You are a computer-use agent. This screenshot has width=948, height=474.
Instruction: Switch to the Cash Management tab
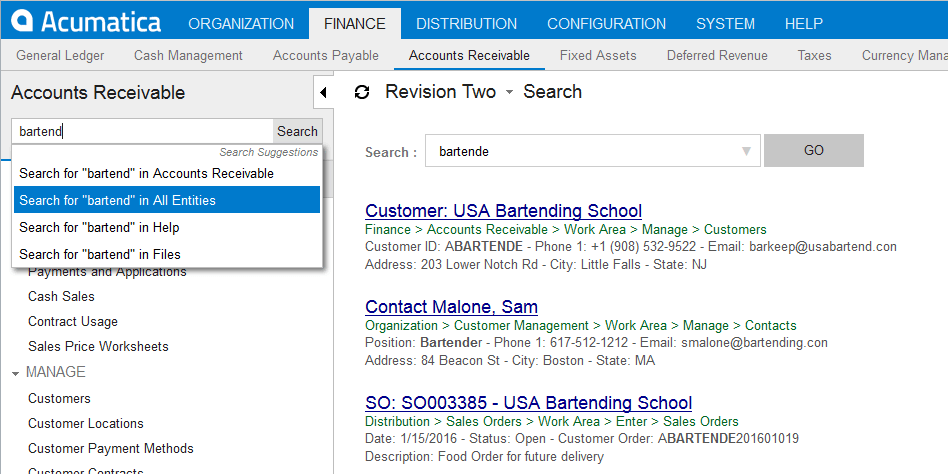point(189,56)
